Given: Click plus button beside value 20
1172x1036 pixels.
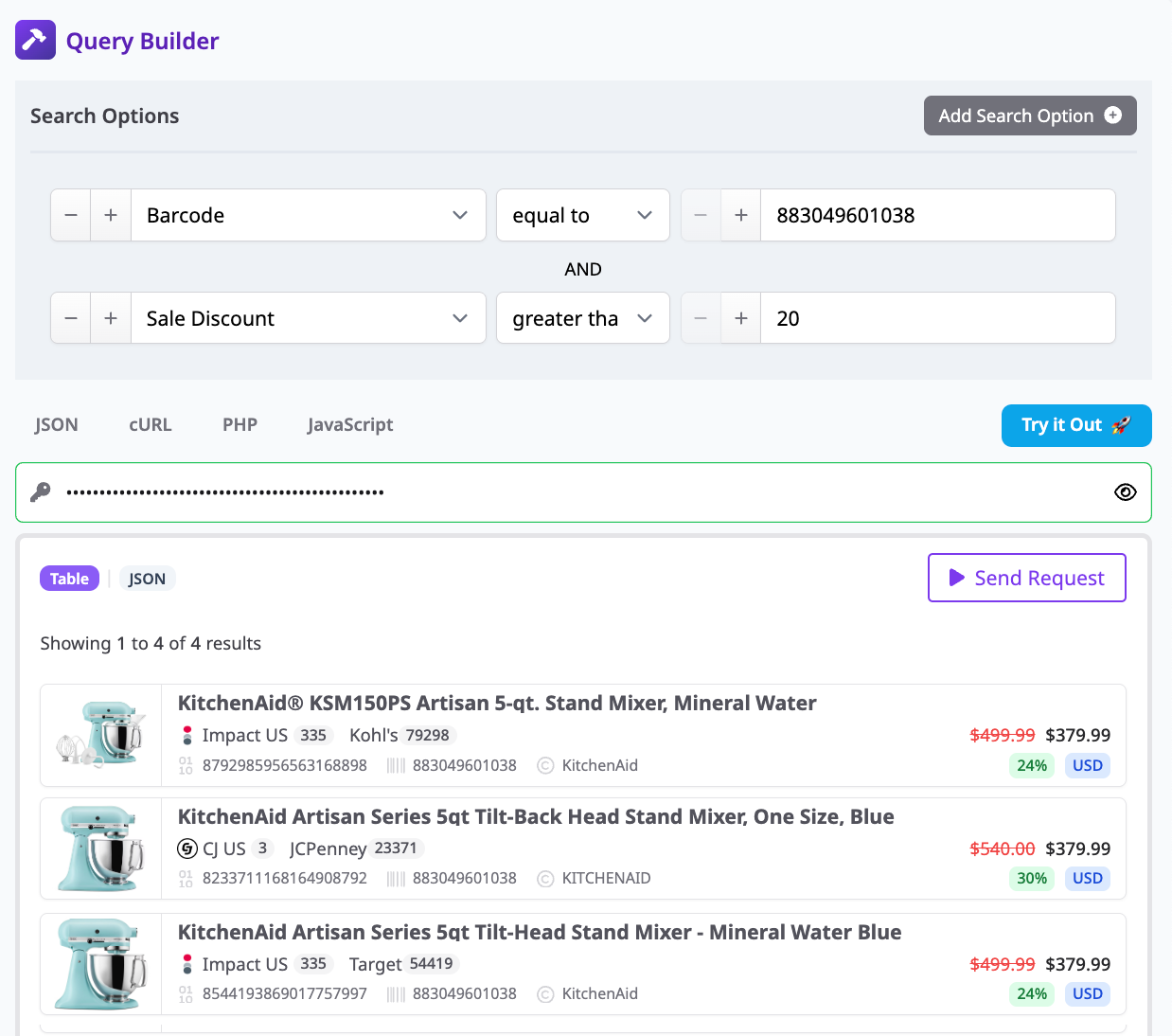Looking at the screenshot, I should 741,318.
